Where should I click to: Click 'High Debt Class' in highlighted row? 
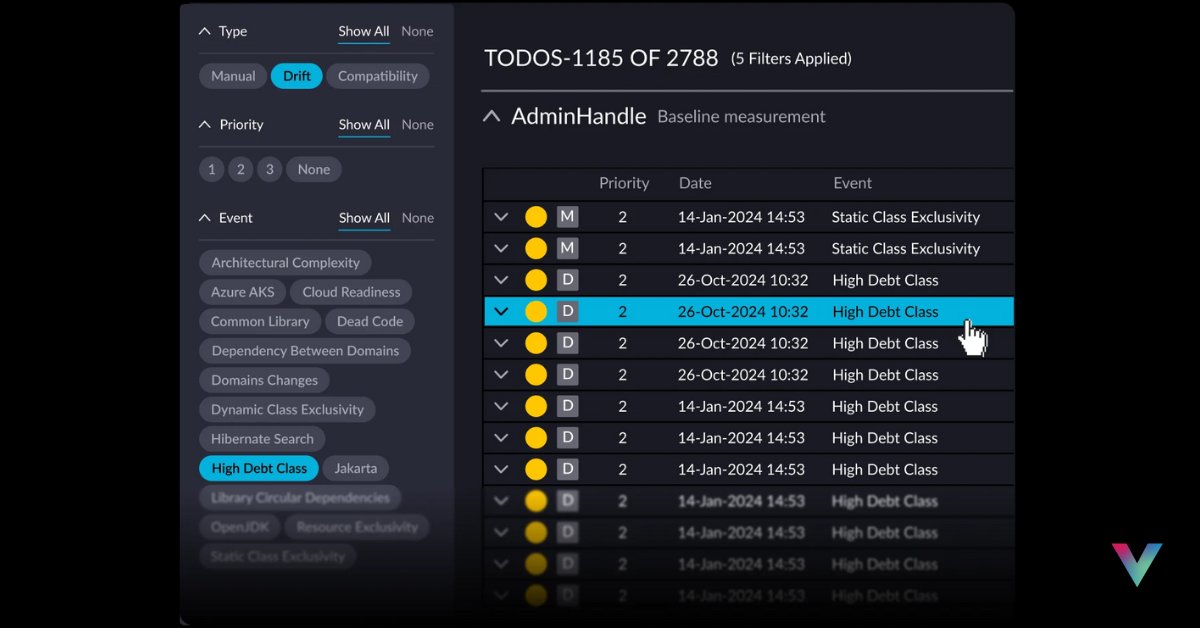pos(886,312)
